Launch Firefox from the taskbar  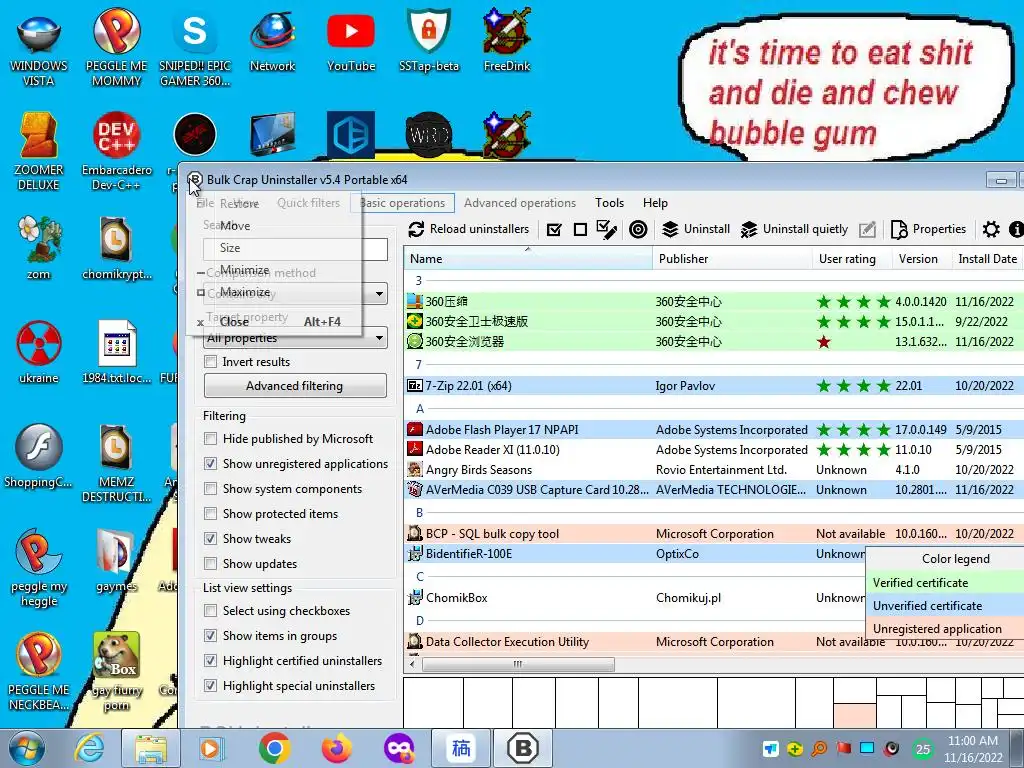pyautogui.click(x=336, y=748)
